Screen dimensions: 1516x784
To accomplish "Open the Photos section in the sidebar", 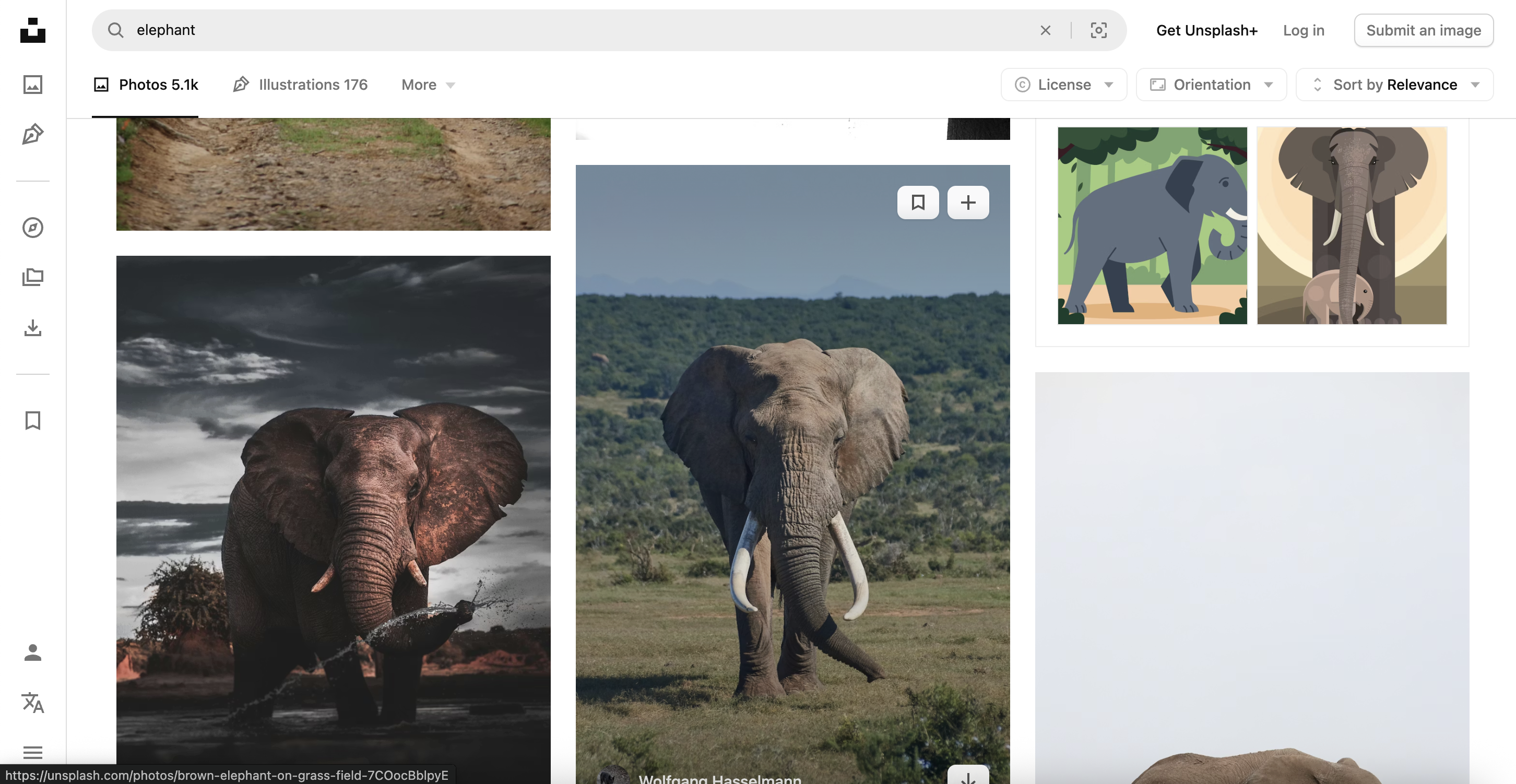I will pos(33,84).
